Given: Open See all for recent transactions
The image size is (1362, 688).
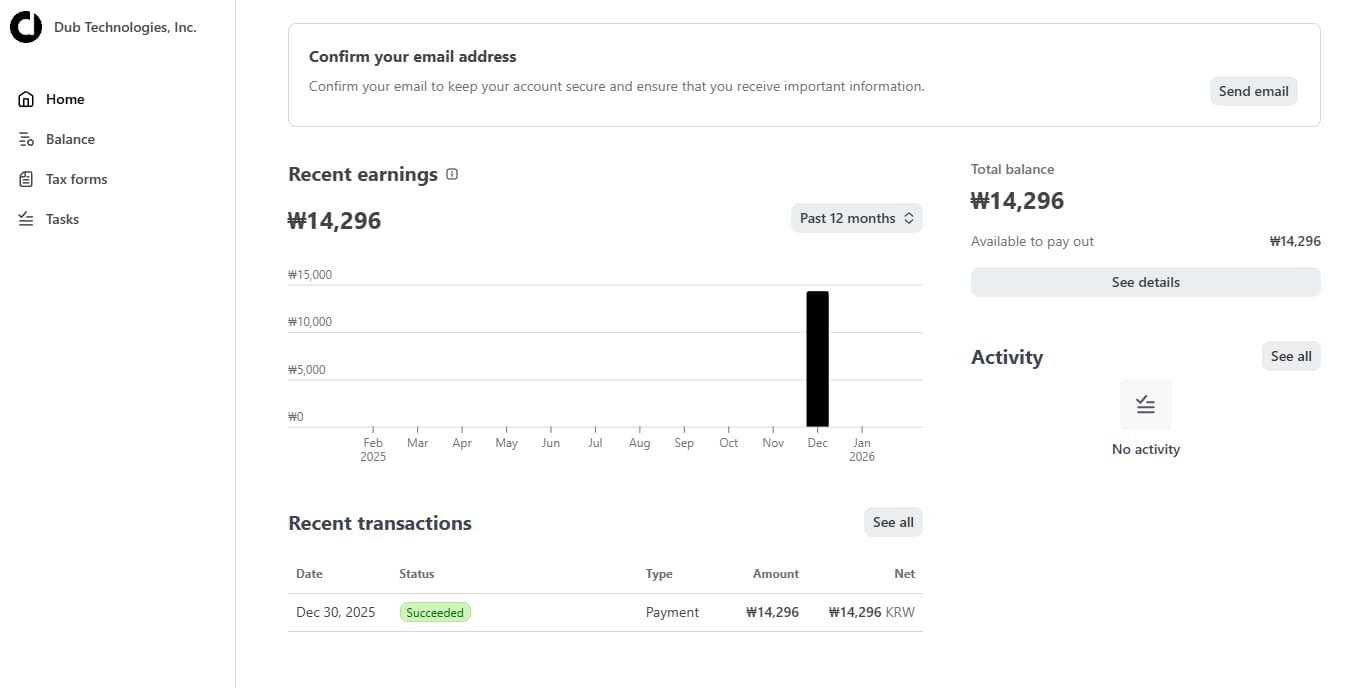Looking at the screenshot, I should tap(892, 521).
